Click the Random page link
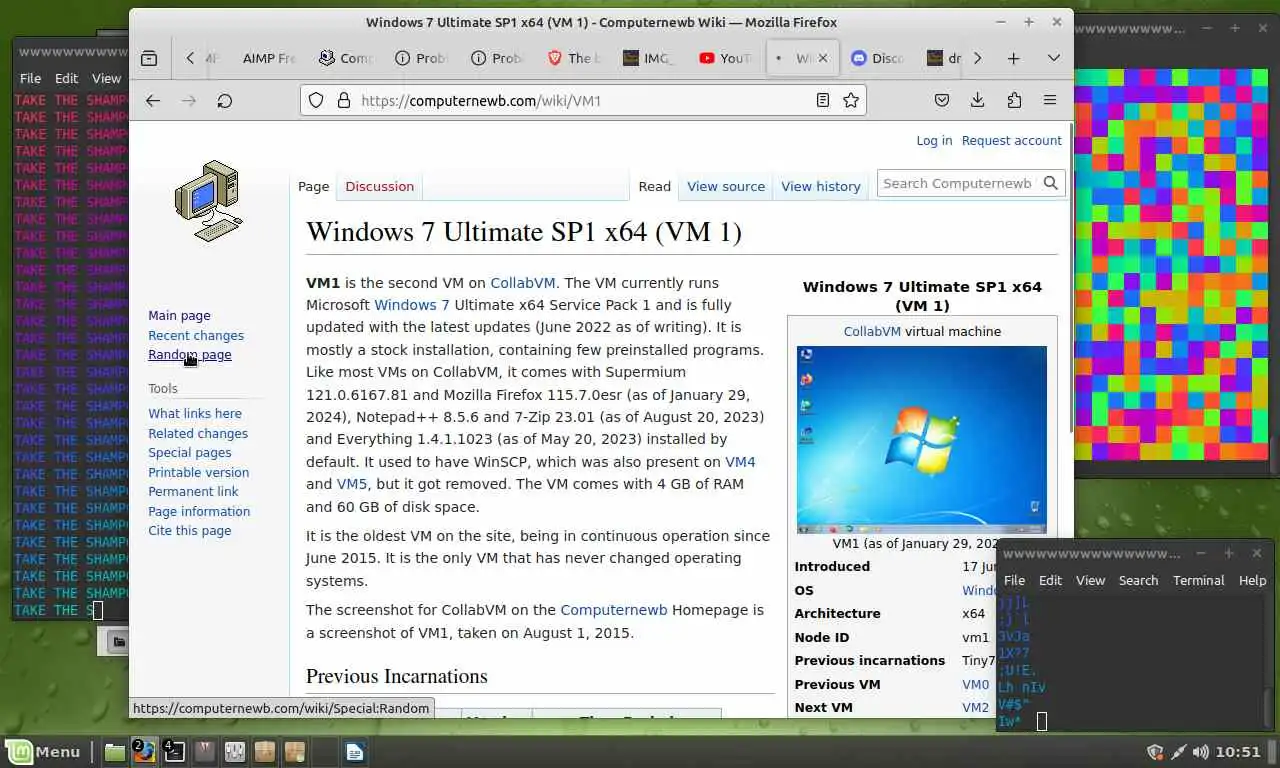 (x=190, y=354)
